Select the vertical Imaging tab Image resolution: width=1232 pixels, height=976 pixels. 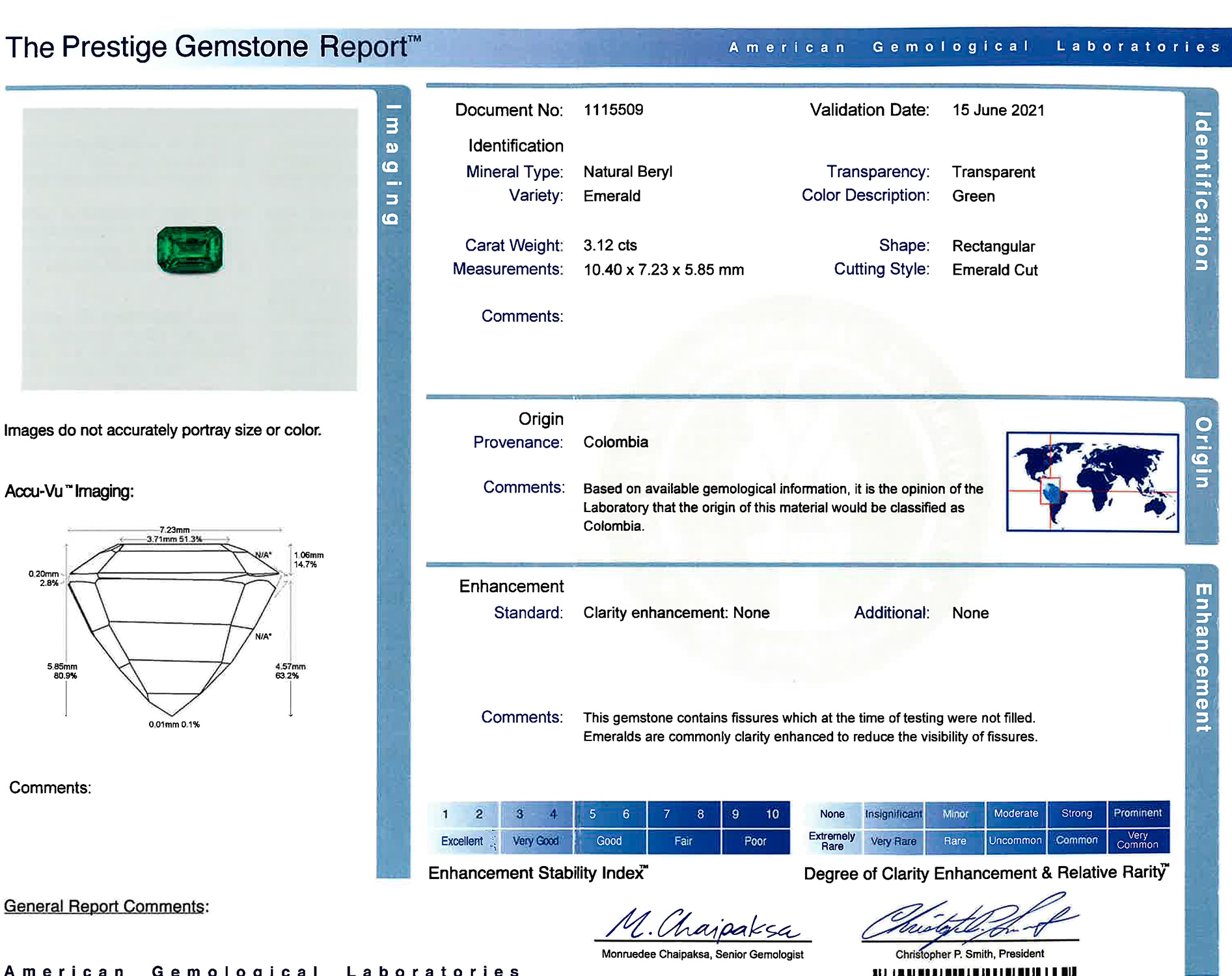[392, 165]
